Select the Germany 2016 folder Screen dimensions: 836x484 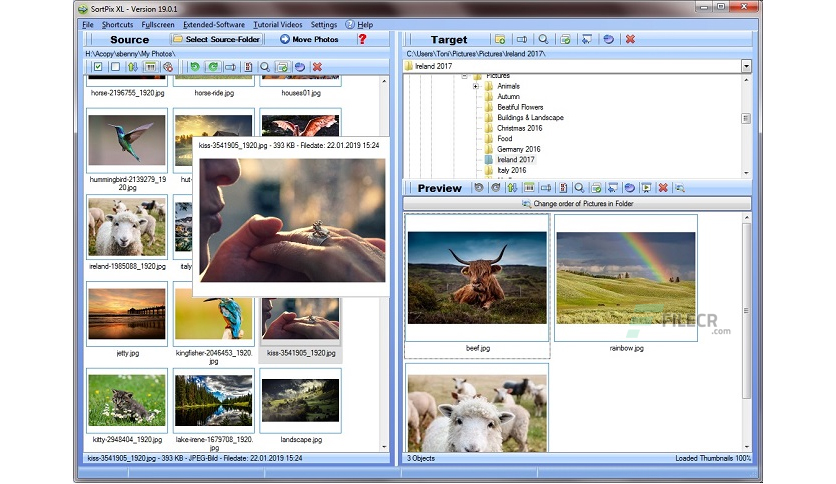(x=518, y=149)
